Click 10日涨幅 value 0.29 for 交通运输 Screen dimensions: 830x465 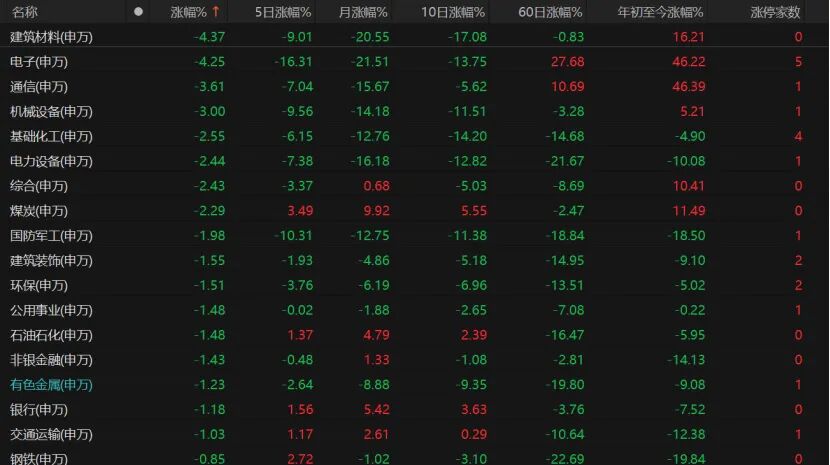(474, 434)
